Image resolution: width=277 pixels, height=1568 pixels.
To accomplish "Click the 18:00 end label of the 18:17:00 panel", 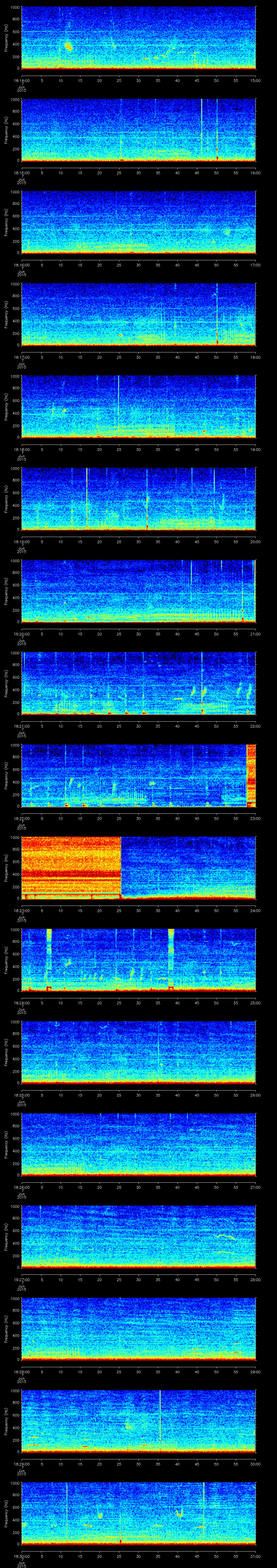I will coord(255,357).
